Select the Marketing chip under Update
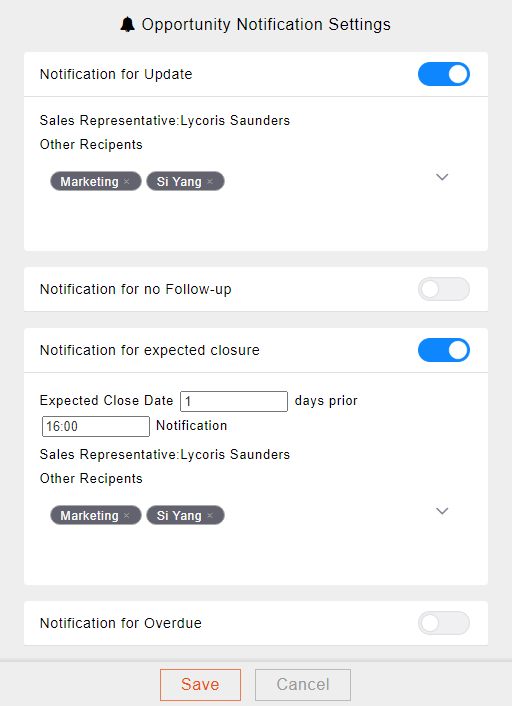The height and width of the screenshot is (706, 512). (89, 181)
